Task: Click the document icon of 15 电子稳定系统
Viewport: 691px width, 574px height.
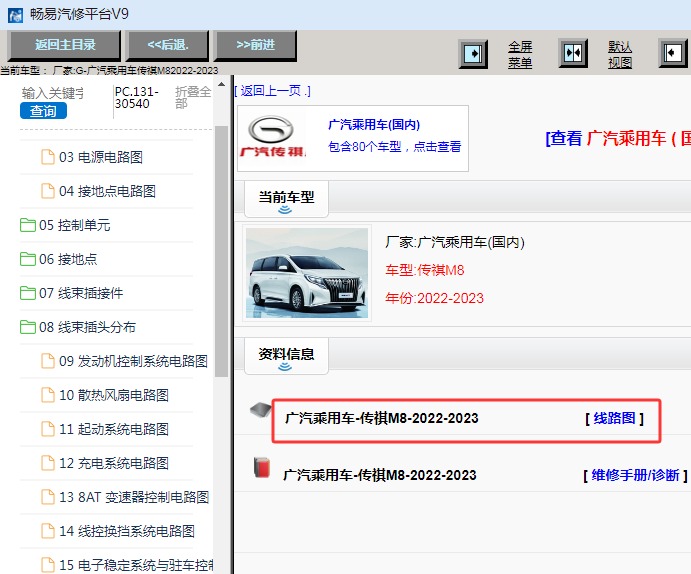Action: [48, 564]
